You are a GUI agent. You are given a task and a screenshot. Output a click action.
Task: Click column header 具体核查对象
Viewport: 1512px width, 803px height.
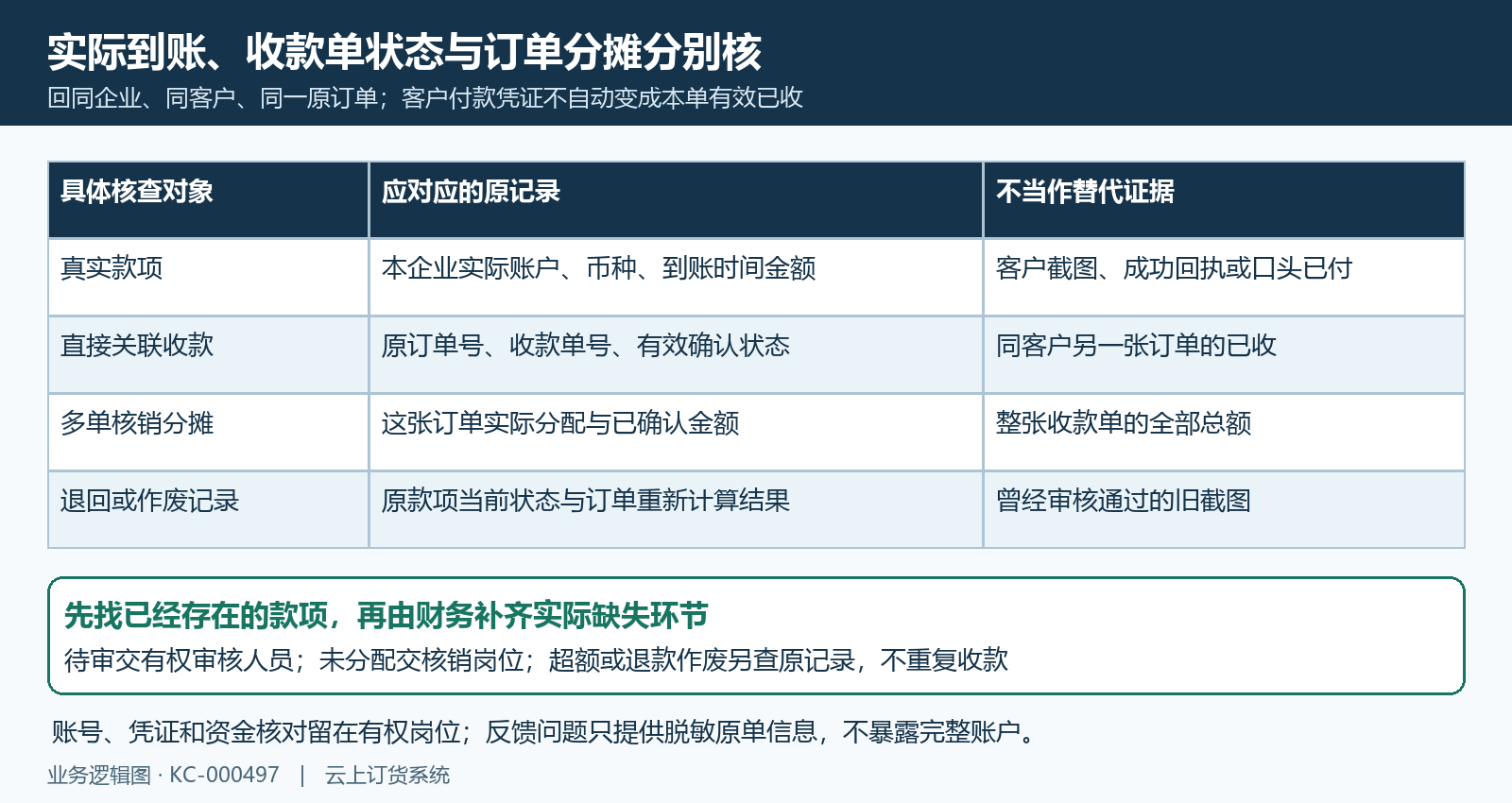(208, 200)
